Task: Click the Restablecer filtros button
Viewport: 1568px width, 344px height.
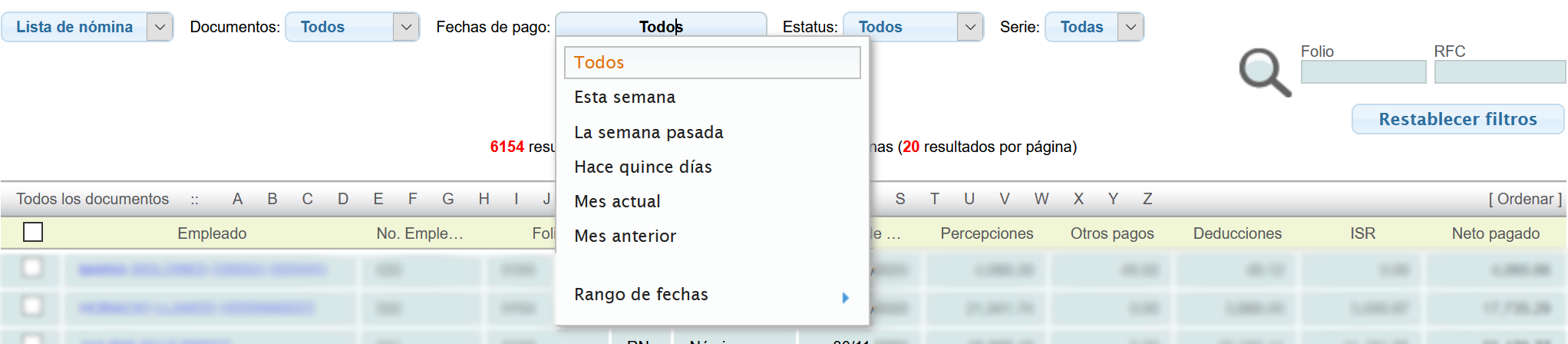Action: (1457, 119)
